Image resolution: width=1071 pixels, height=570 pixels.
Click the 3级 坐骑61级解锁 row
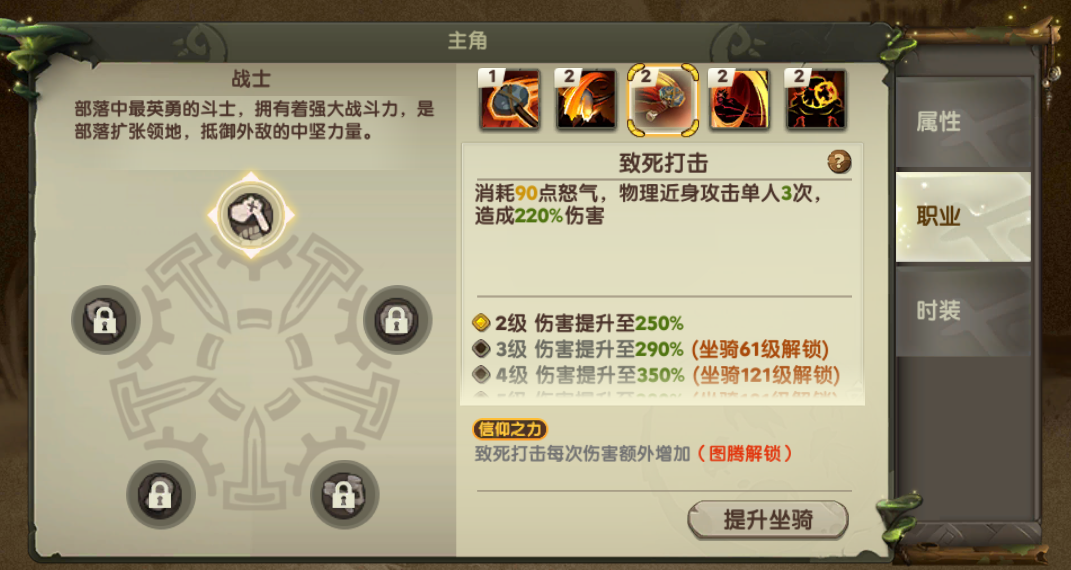[651, 350]
